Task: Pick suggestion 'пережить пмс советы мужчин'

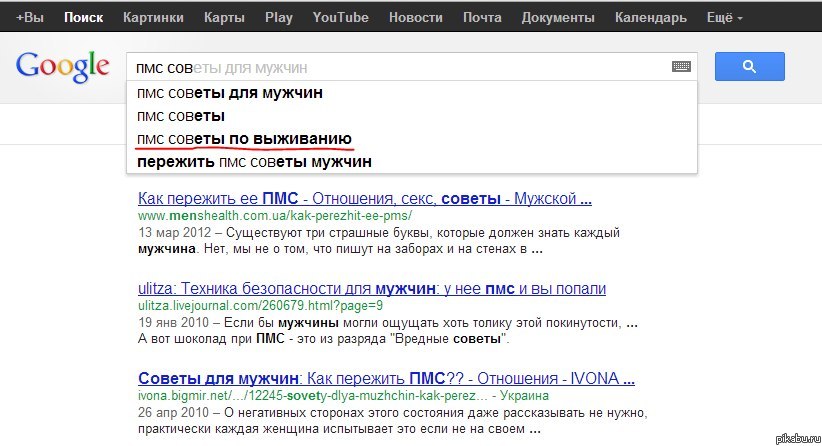Action: tap(254, 161)
